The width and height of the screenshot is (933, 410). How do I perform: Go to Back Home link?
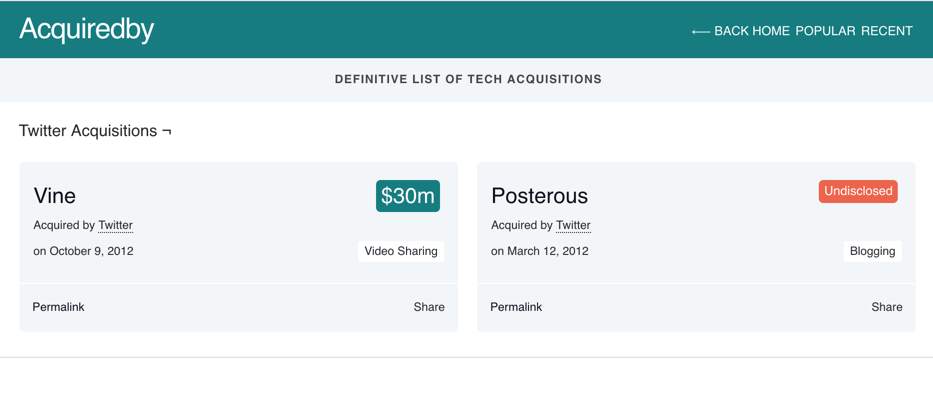[x=752, y=31]
